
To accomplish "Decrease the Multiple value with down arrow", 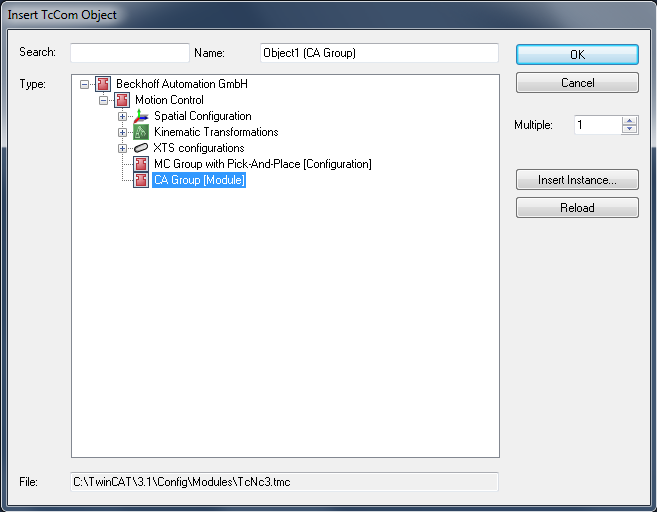I will click(629, 129).
